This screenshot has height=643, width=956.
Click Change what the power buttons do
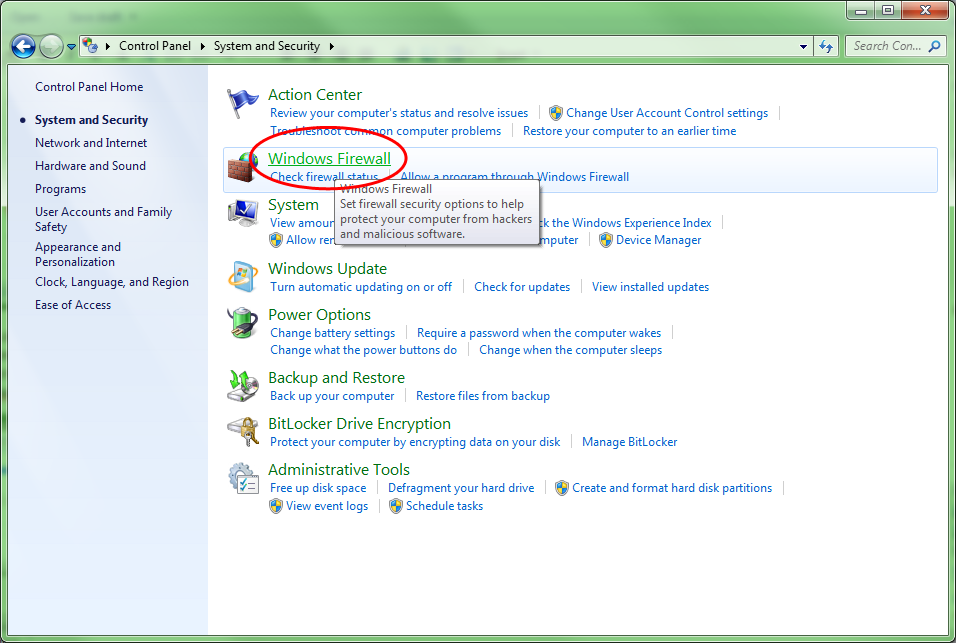363,350
